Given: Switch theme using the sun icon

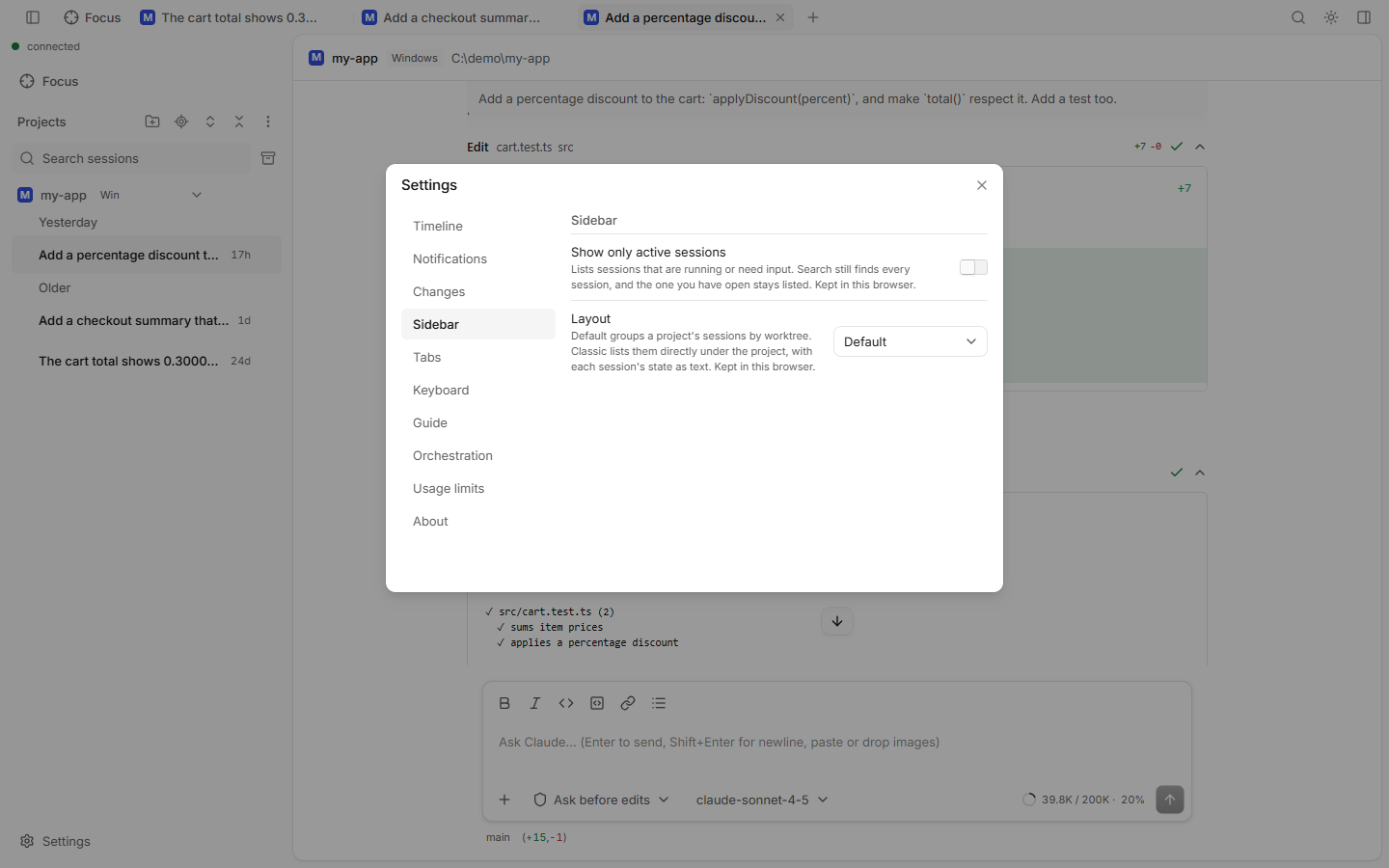Looking at the screenshot, I should click(x=1331, y=17).
